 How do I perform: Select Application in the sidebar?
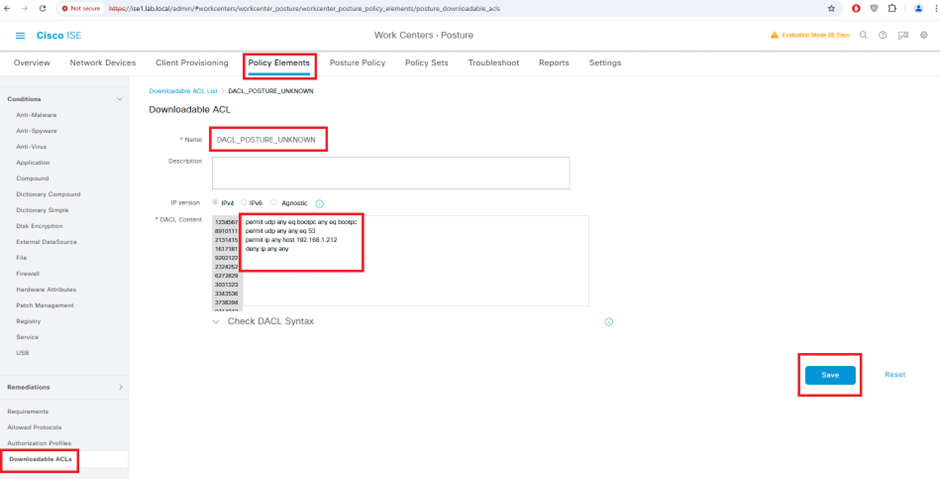point(33,162)
